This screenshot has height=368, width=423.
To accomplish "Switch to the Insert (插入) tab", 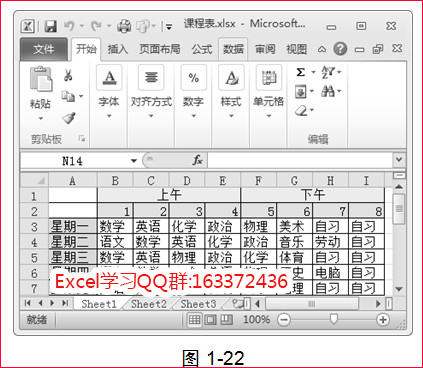I will click(118, 49).
